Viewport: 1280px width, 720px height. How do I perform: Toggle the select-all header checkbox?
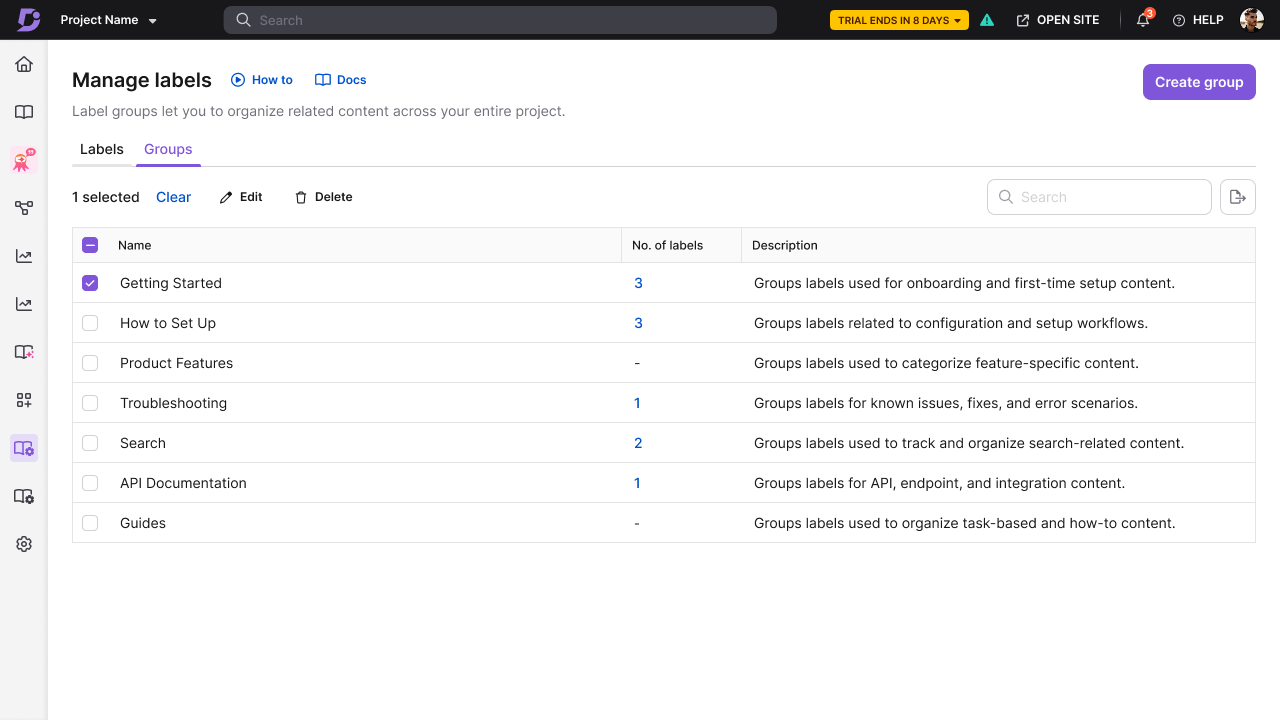pos(90,245)
